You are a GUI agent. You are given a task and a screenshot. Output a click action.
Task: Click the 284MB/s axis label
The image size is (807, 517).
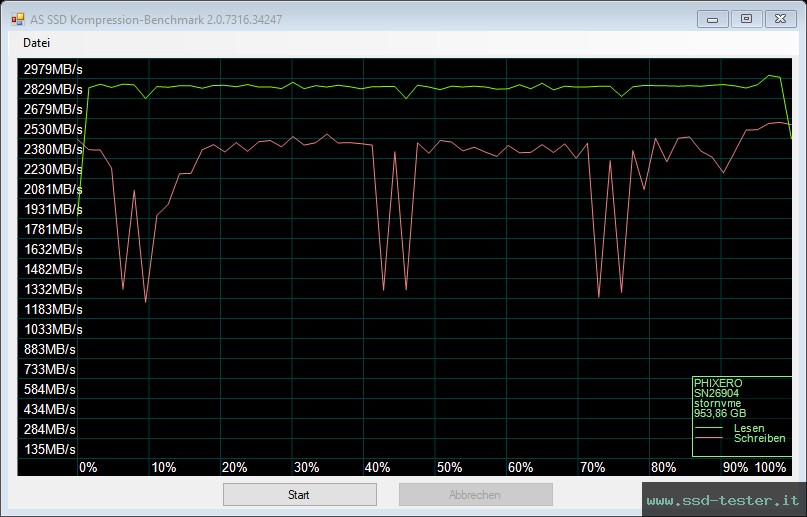click(49, 429)
